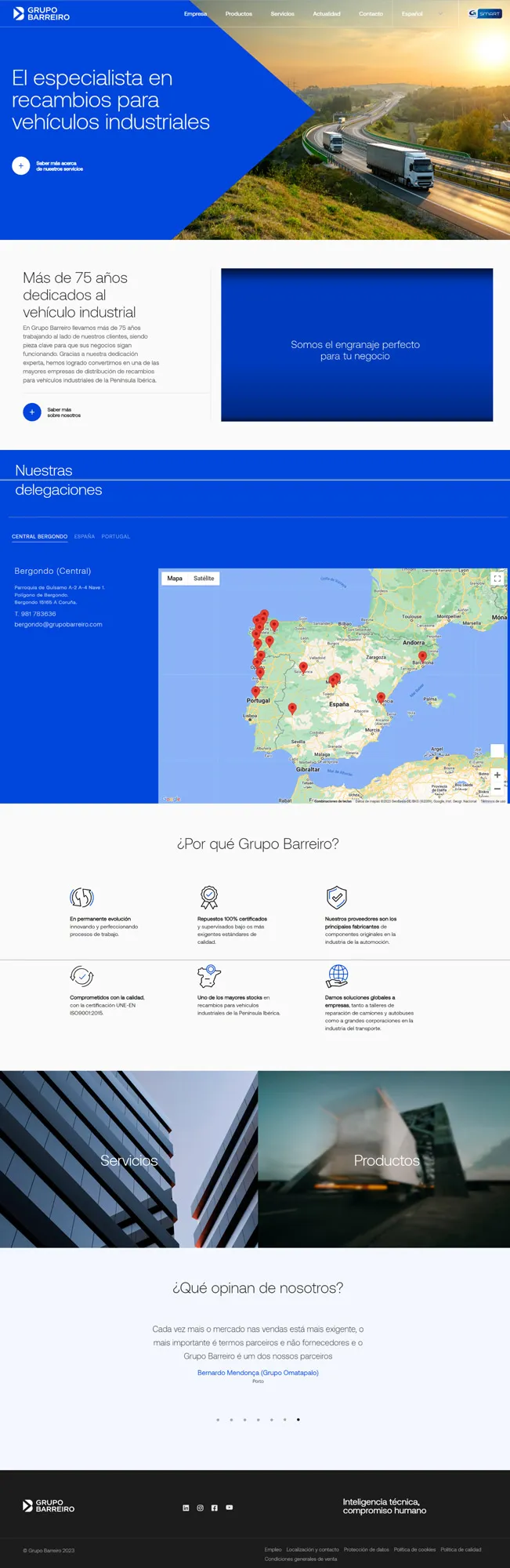Go to first testimonial carousel dot

218,1420
